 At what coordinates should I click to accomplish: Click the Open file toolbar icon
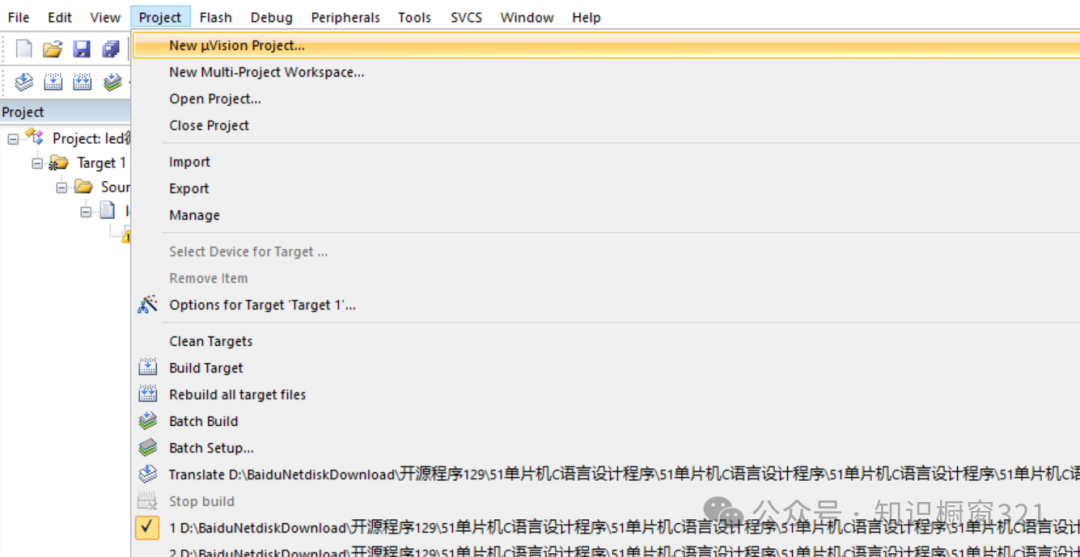point(53,48)
